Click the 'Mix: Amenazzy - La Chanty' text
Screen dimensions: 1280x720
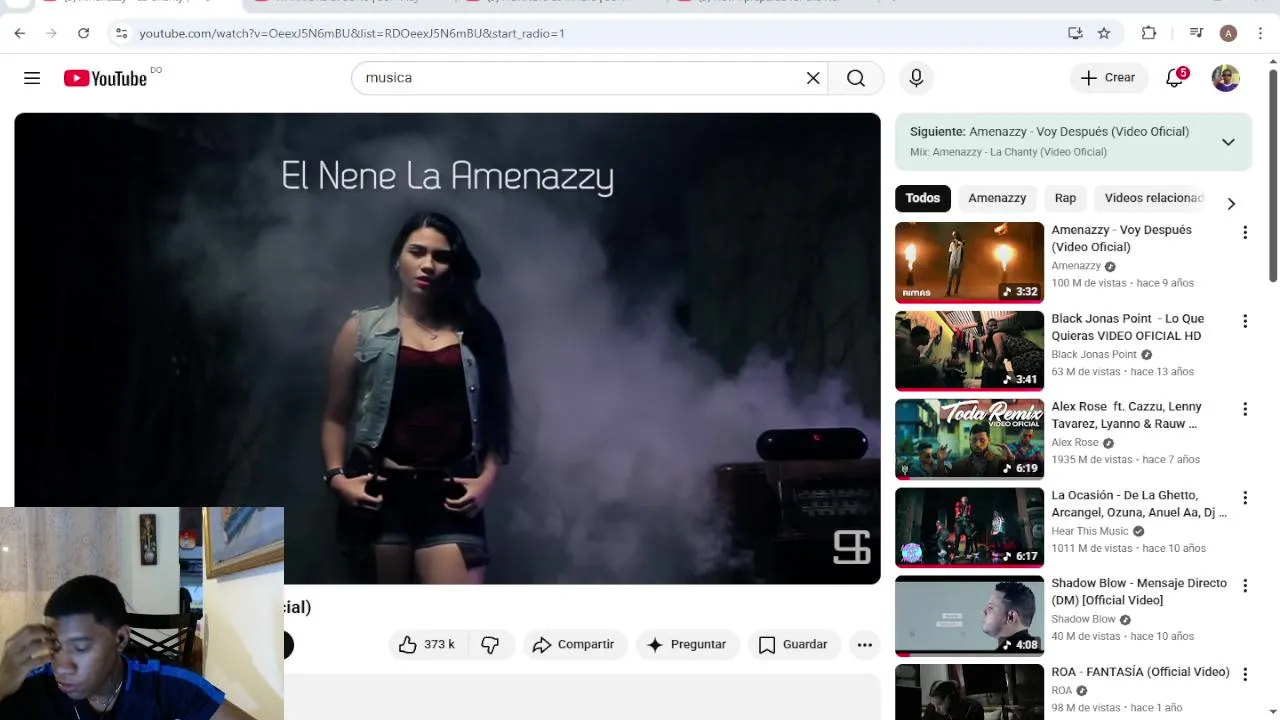click(1008, 152)
